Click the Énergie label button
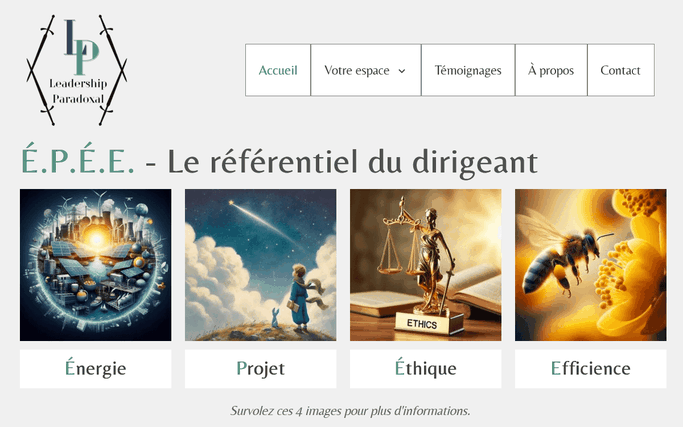This screenshot has width=683, height=427. pos(95,369)
